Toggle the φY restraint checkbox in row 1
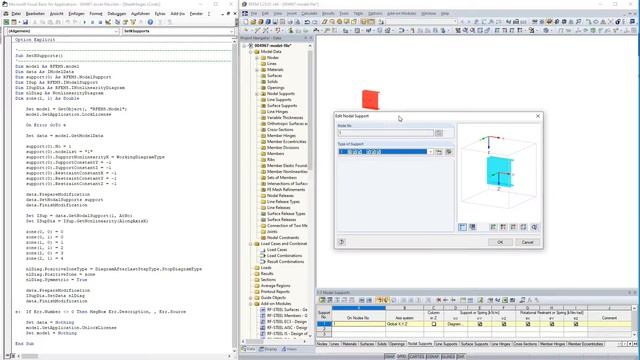640x360 pixels. 552,324
